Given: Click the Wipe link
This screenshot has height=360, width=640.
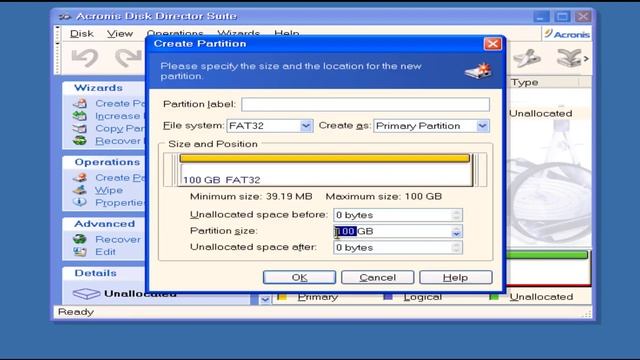Looking at the screenshot, I should click(x=109, y=190).
